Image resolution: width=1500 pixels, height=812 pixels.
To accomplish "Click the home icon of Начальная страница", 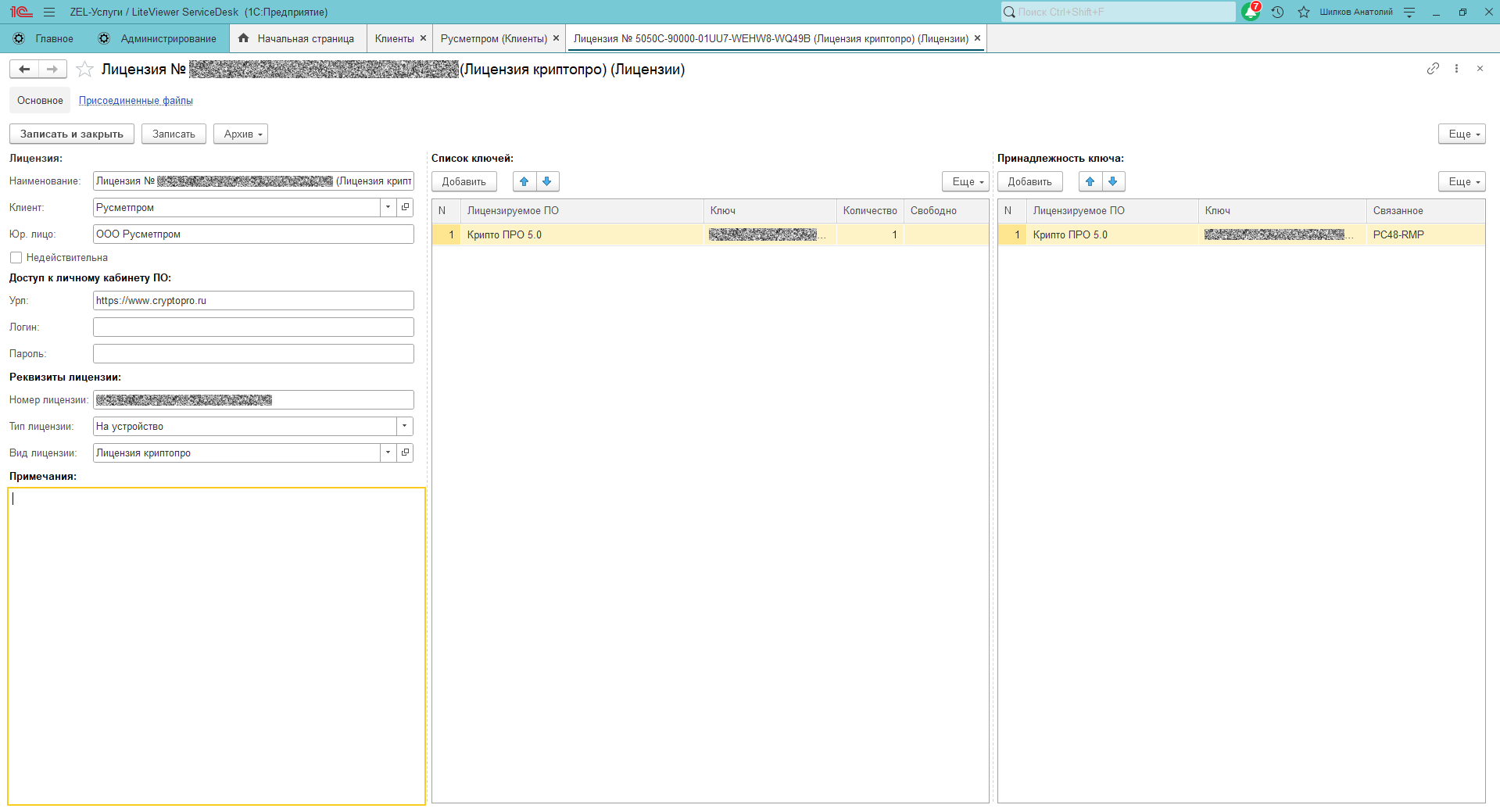I will 244,38.
